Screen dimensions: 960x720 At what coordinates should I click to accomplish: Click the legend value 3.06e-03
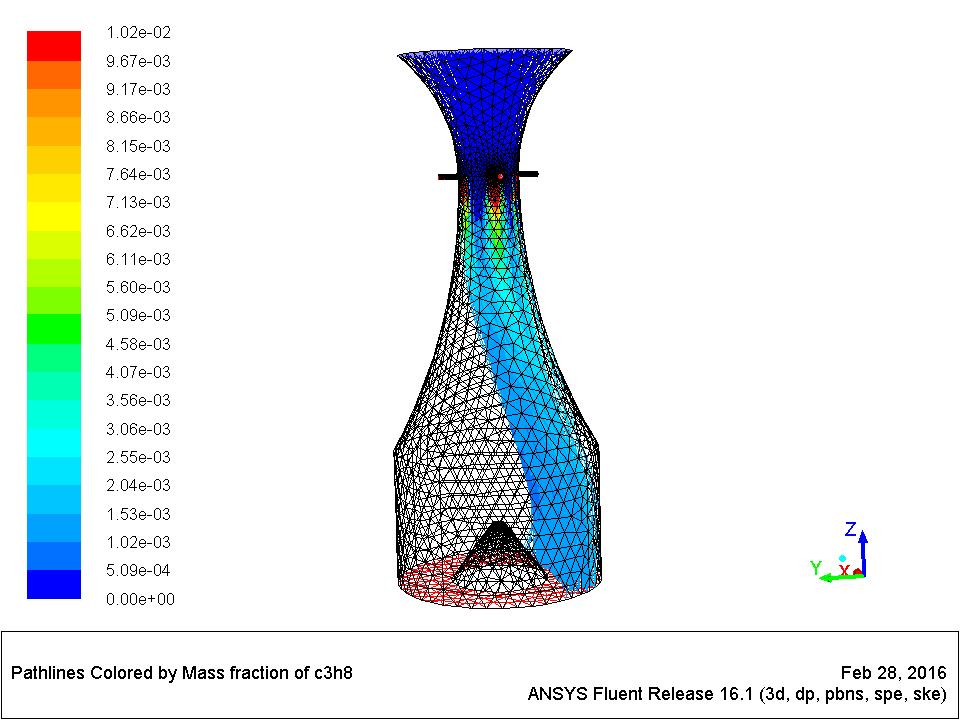138,430
